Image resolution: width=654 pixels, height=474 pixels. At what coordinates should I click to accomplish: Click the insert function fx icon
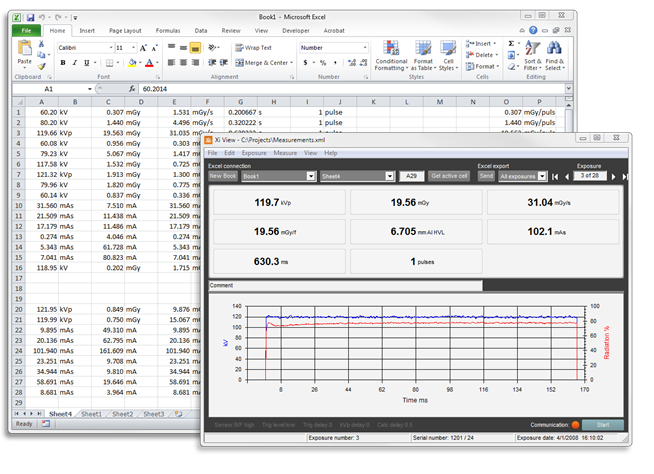click(132, 89)
